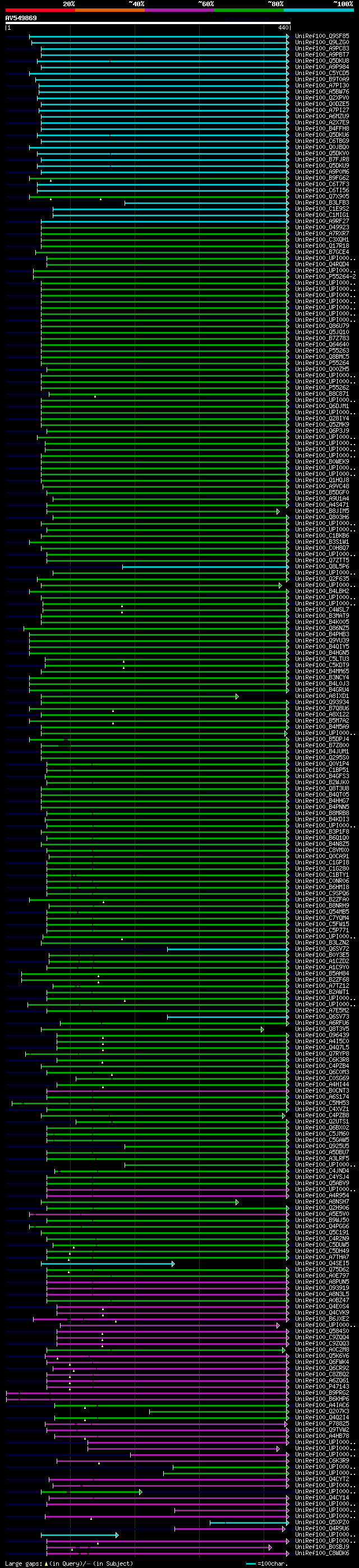Select the UniRef100_Q2F635 label

click(323, 579)
